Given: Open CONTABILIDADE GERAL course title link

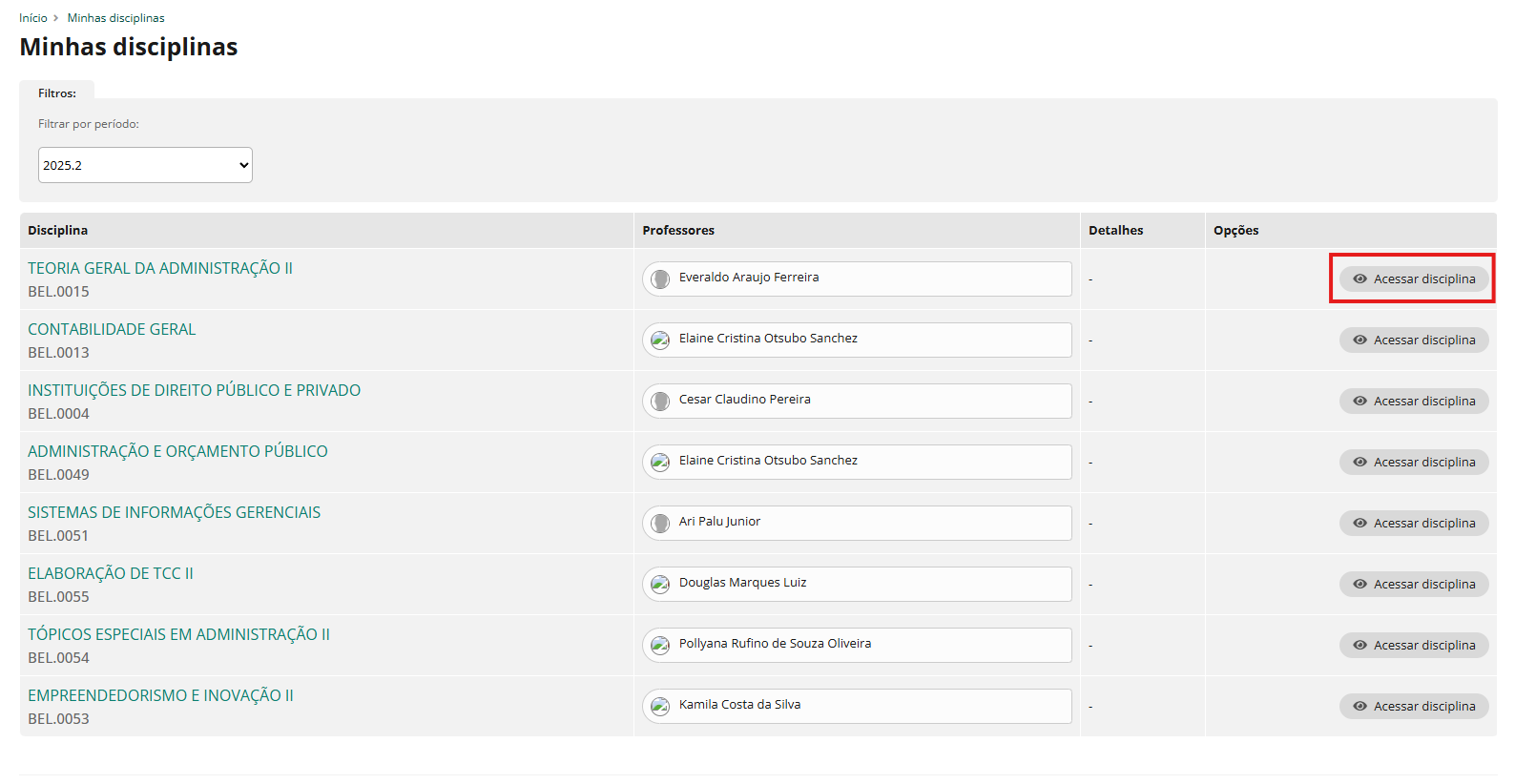Looking at the screenshot, I should (112, 329).
